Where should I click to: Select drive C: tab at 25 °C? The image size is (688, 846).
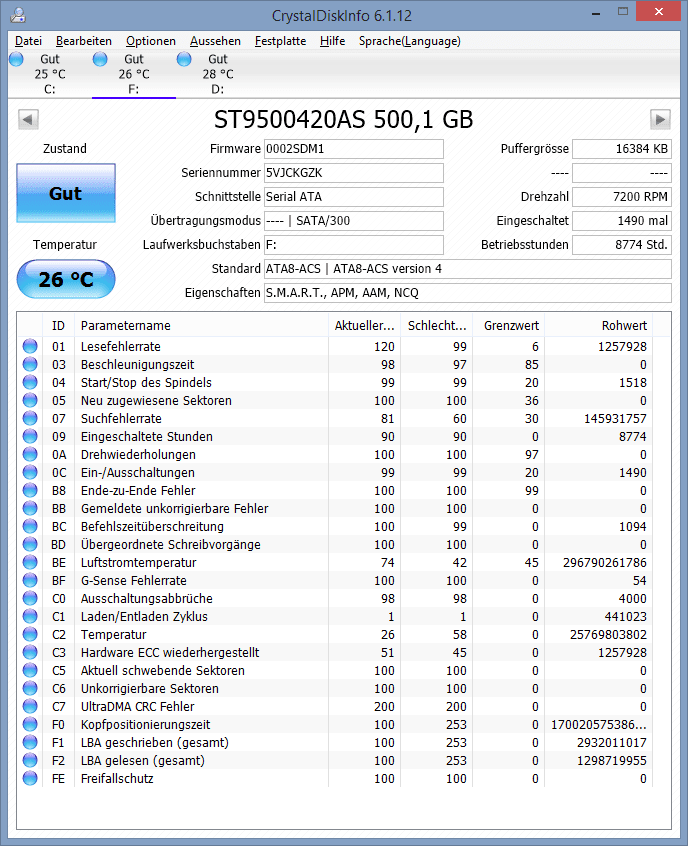coord(50,74)
